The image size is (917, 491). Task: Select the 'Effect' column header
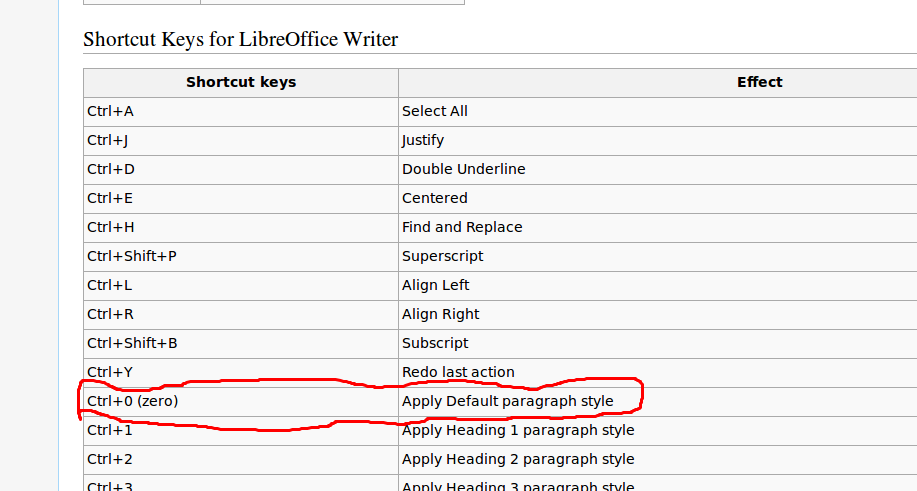point(658,82)
